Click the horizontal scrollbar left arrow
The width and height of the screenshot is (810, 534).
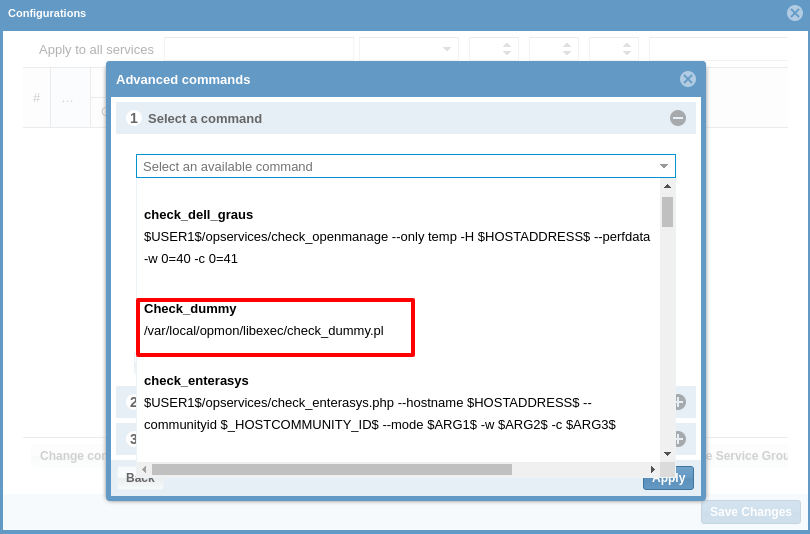point(144,469)
